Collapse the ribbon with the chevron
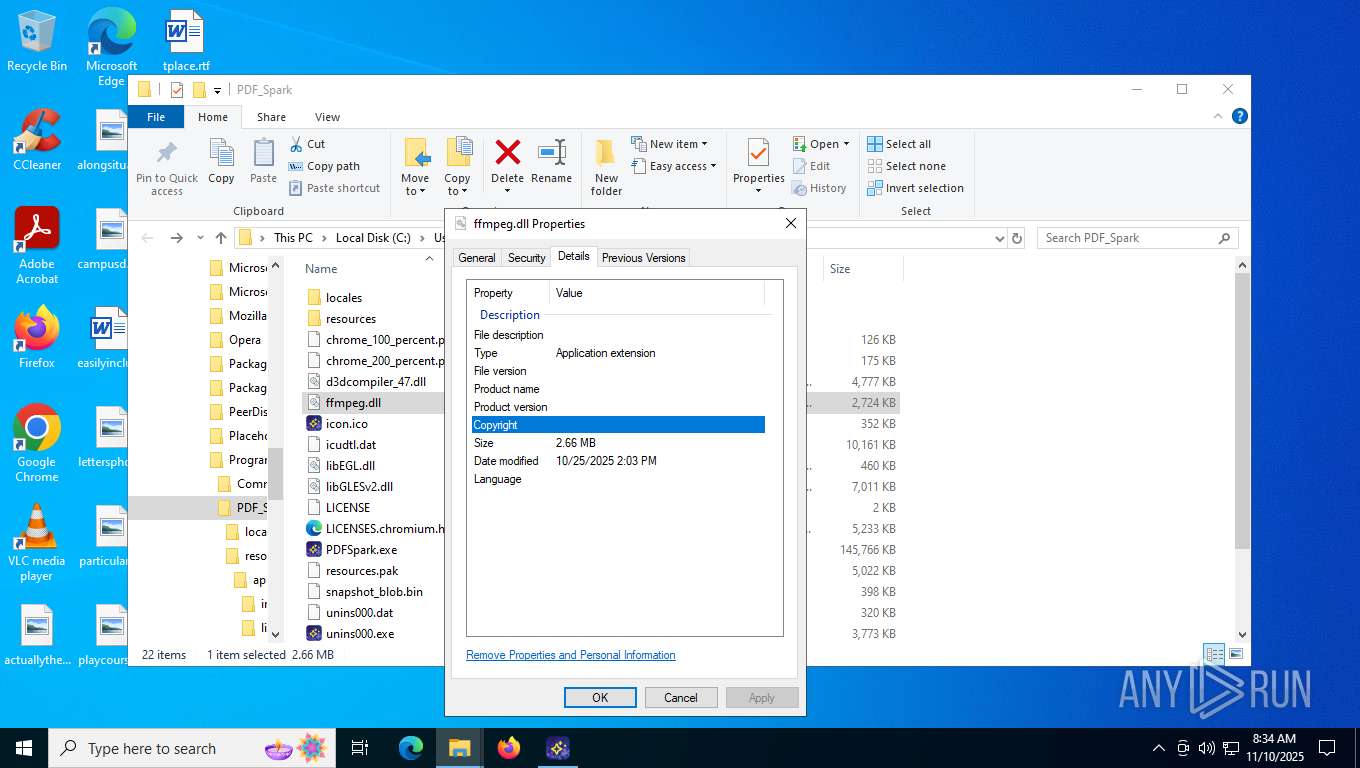Viewport: 1360px width, 768px height. pyautogui.click(x=1218, y=117)
